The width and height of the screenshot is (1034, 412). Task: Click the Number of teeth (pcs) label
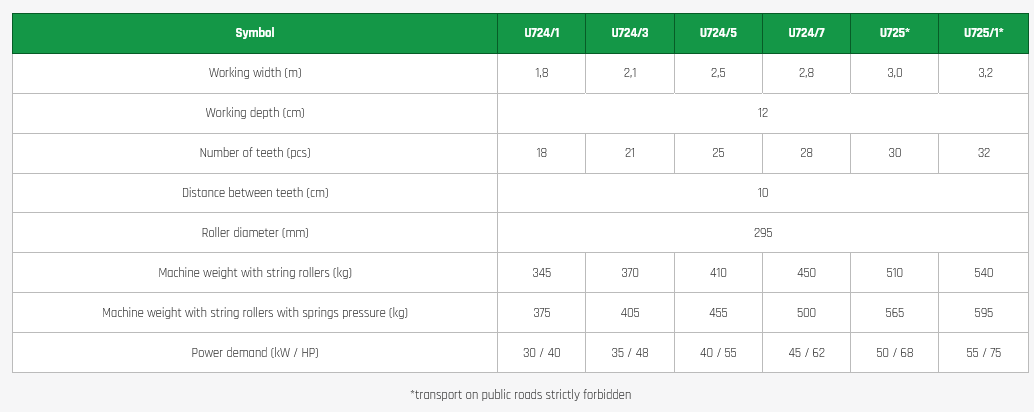(x=254, y=153)
